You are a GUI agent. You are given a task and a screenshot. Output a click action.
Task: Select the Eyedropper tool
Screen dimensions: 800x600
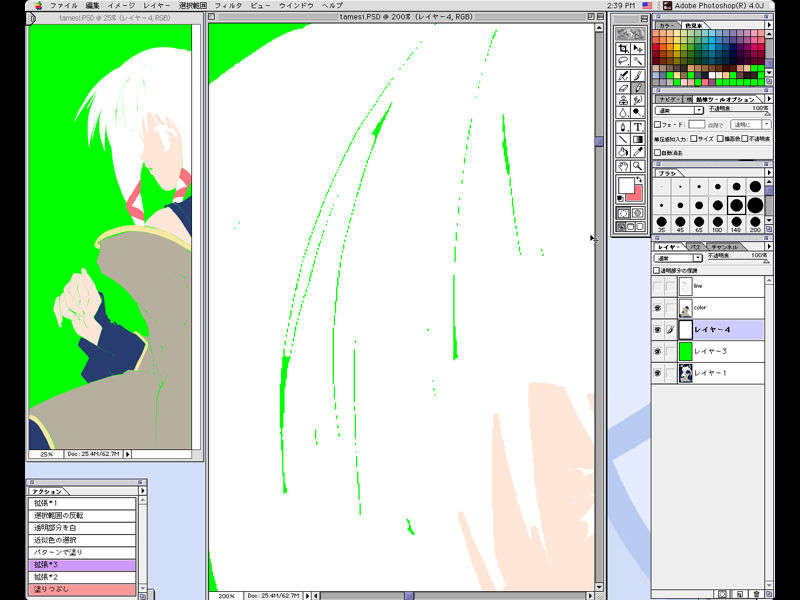click(638, 152)
